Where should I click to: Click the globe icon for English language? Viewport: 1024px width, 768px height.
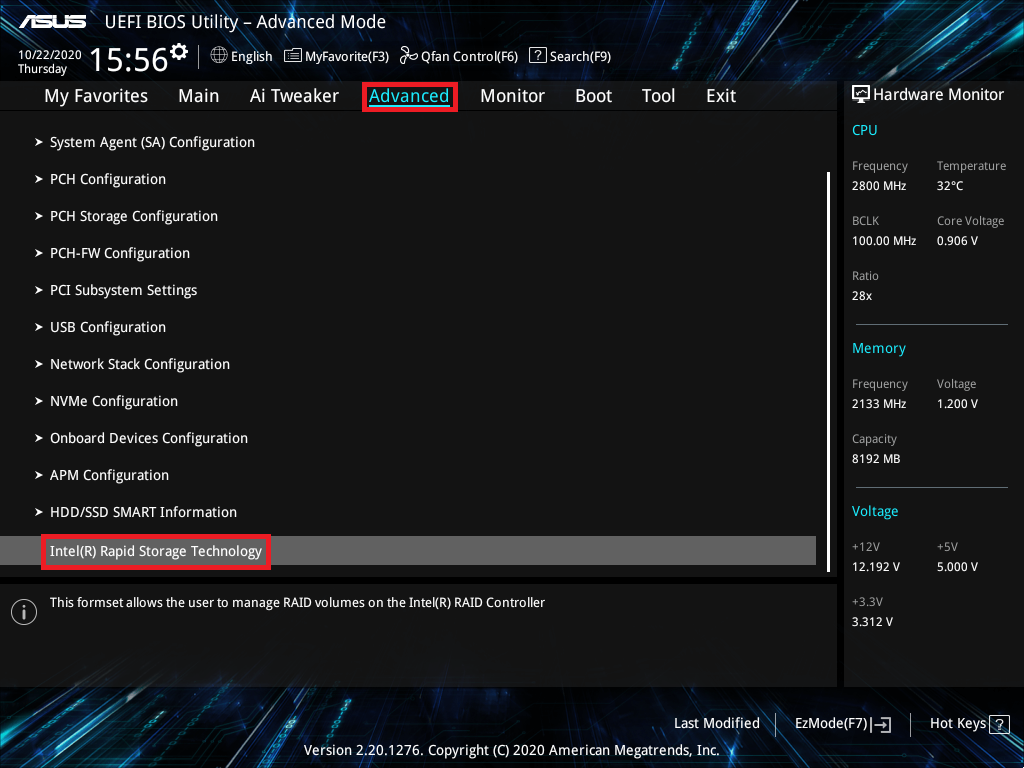coord(219,56)
